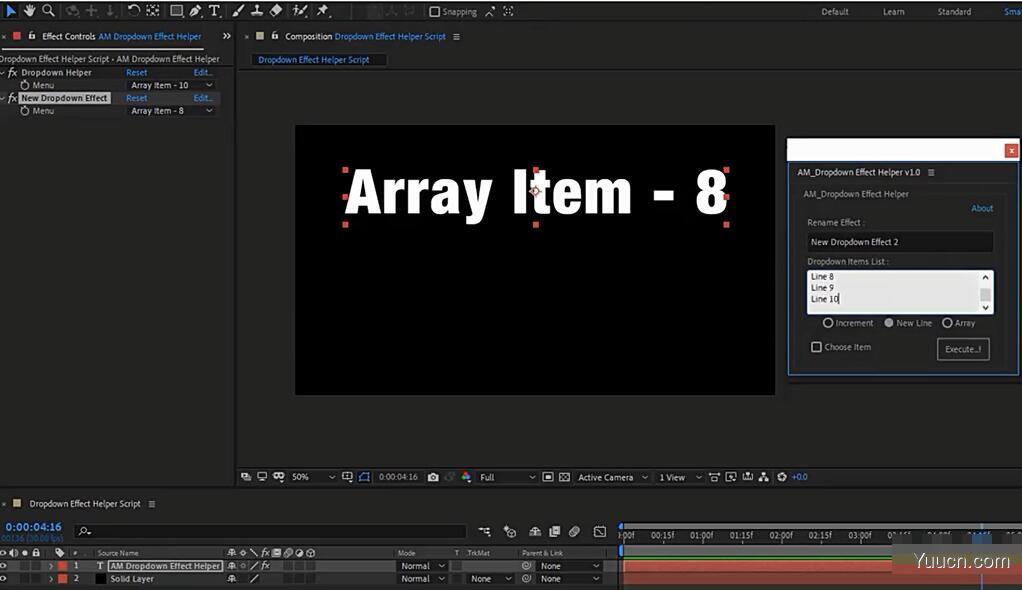Open Mode dropdown for Solid Layer
This screenshot has width=1022, height=590.
[x=422, y=578]
